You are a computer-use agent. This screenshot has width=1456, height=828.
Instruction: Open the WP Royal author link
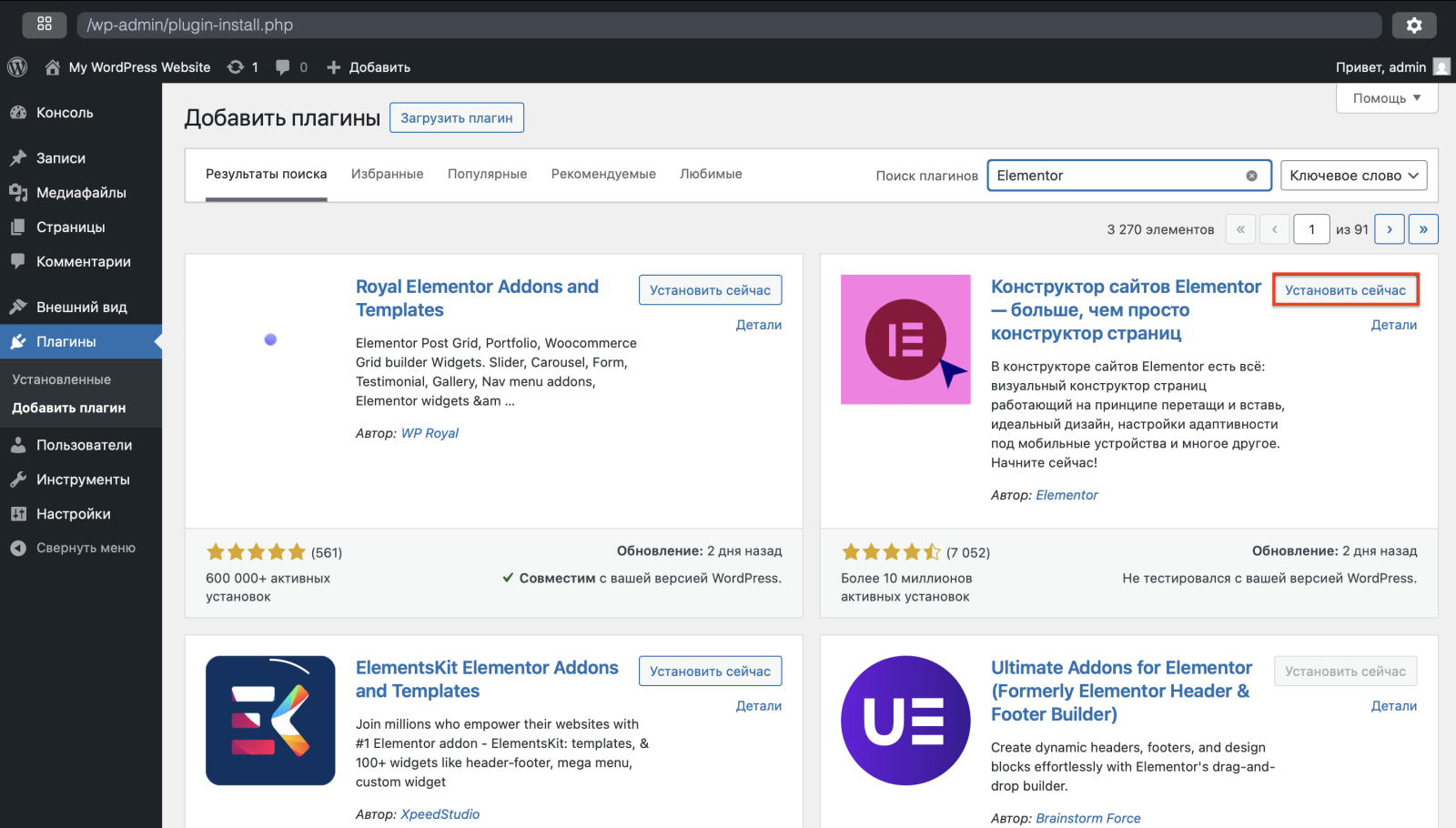(430, 433)
